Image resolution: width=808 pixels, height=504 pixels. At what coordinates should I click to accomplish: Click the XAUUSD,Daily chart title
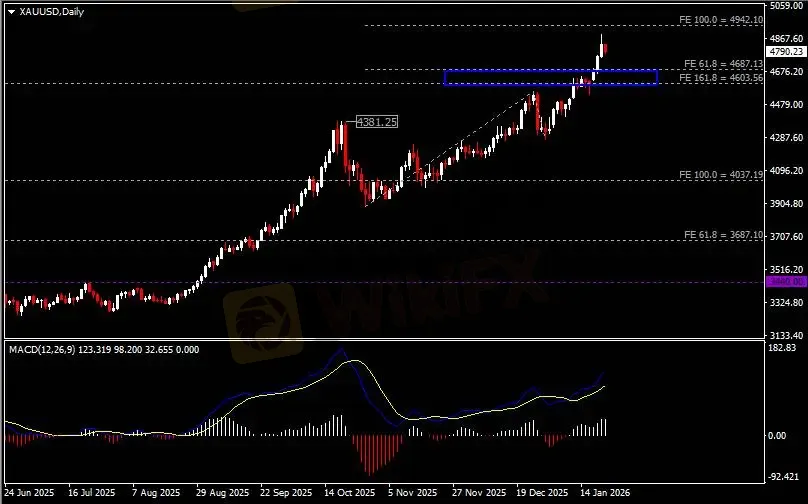pyautogui.click(x=52, y=11)
